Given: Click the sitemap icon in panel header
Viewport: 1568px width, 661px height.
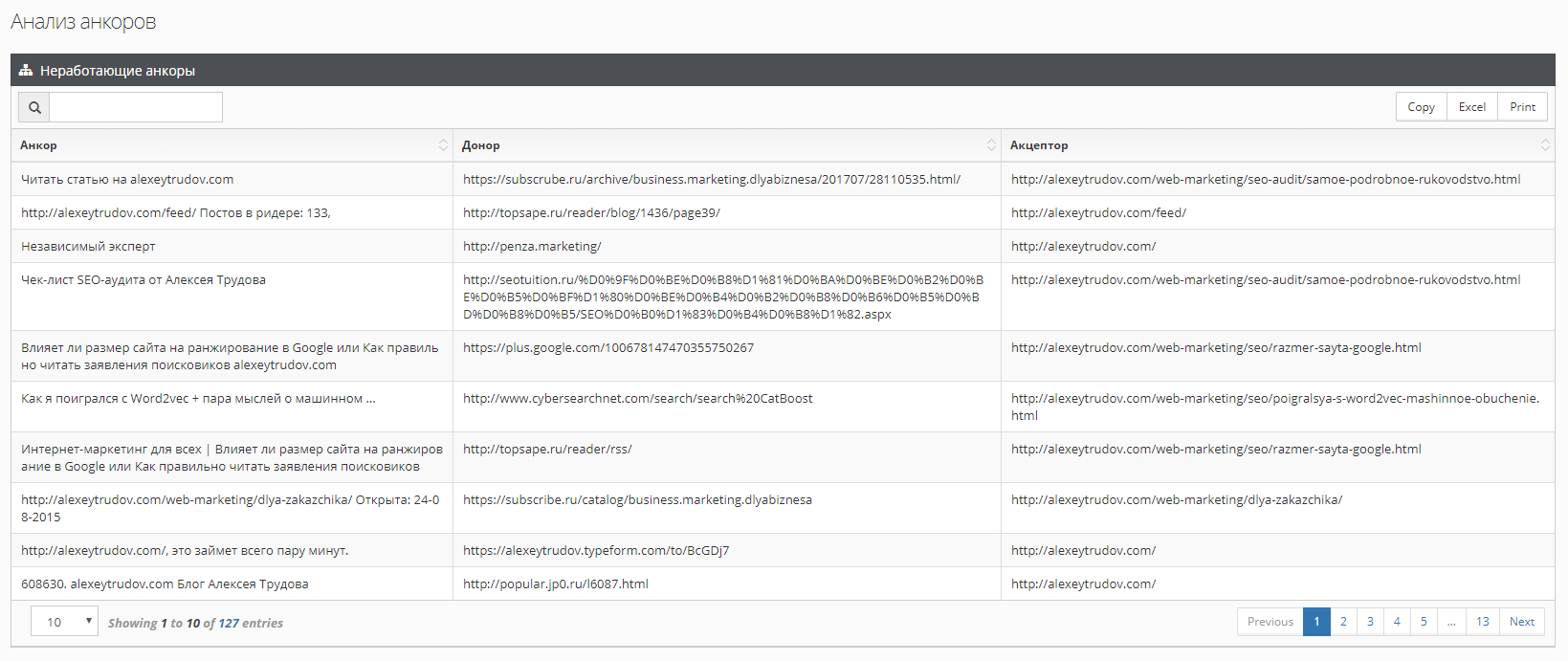Looking at the screenshot, I should (26, 71).
